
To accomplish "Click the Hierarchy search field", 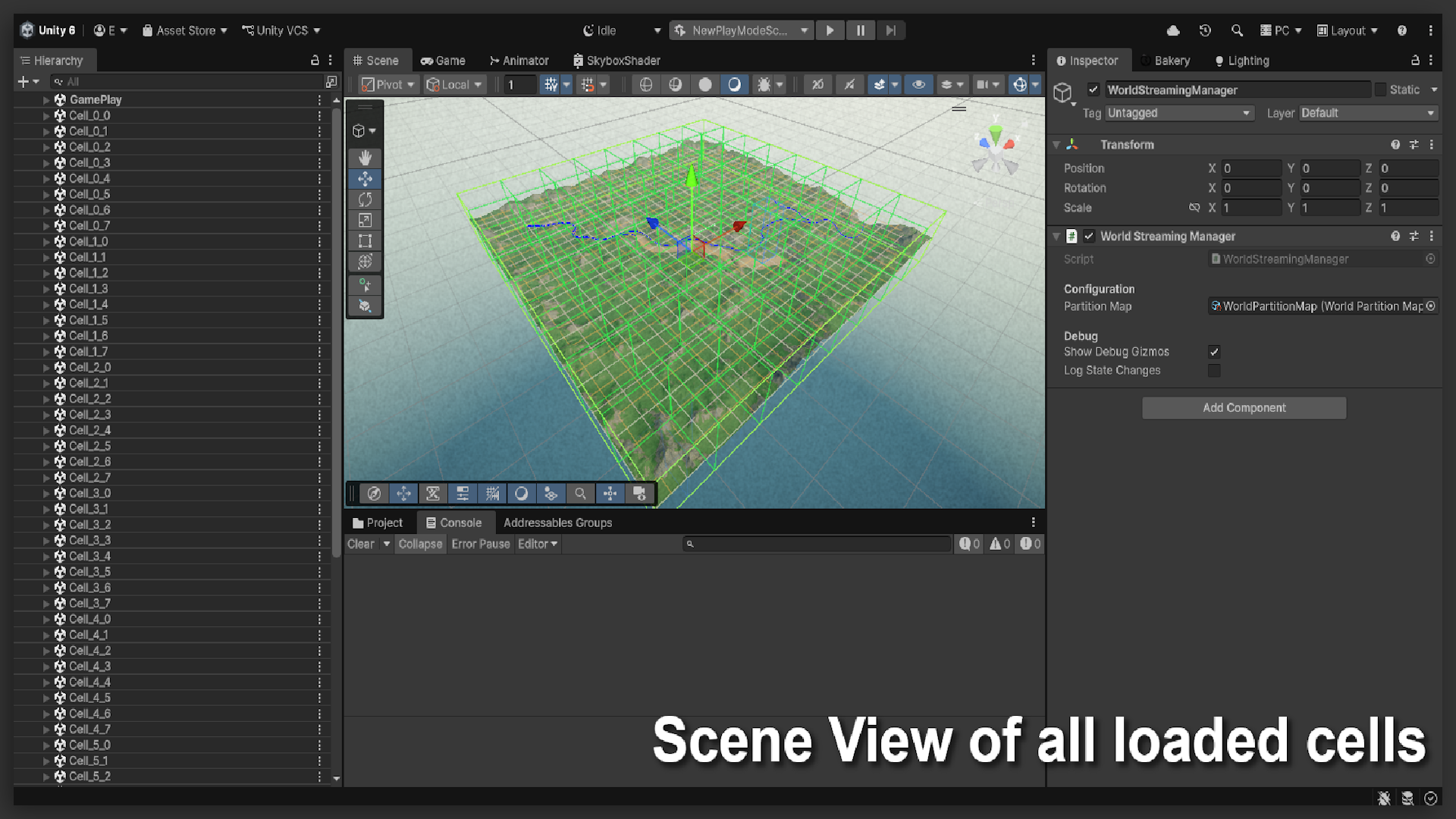I will 186,81.
